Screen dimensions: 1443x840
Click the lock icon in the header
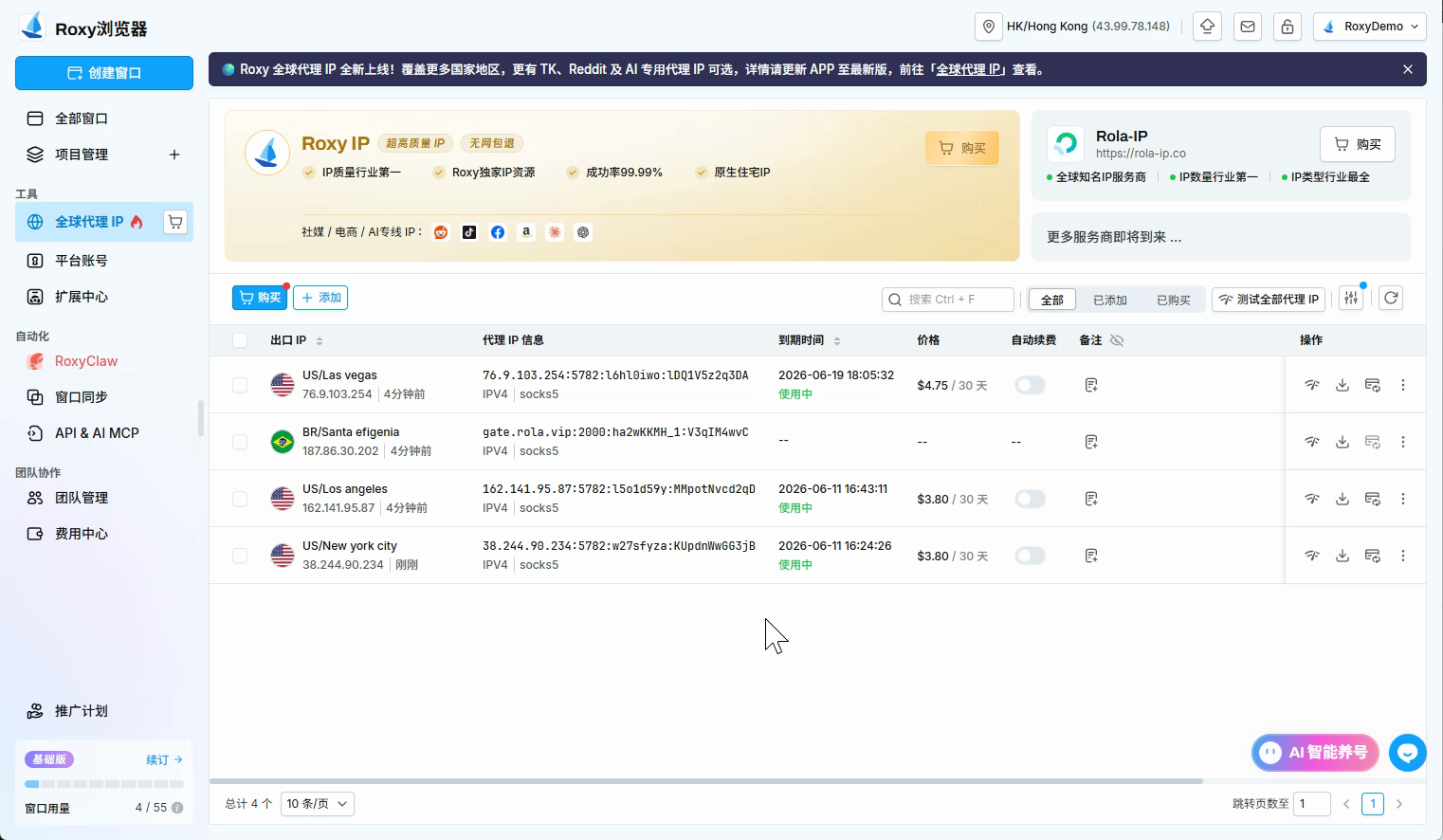coord(1288,27)
